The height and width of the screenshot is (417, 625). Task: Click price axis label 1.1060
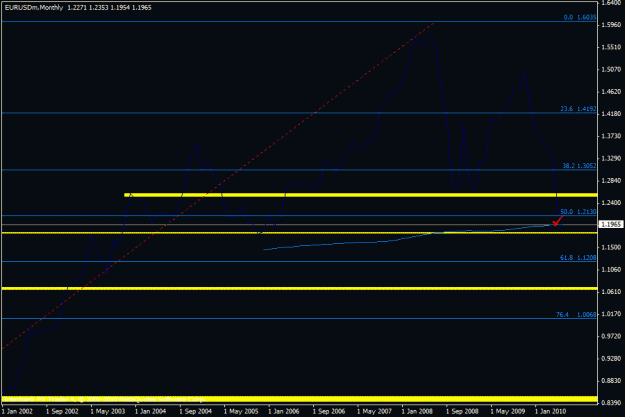click(x=611, y=269)
